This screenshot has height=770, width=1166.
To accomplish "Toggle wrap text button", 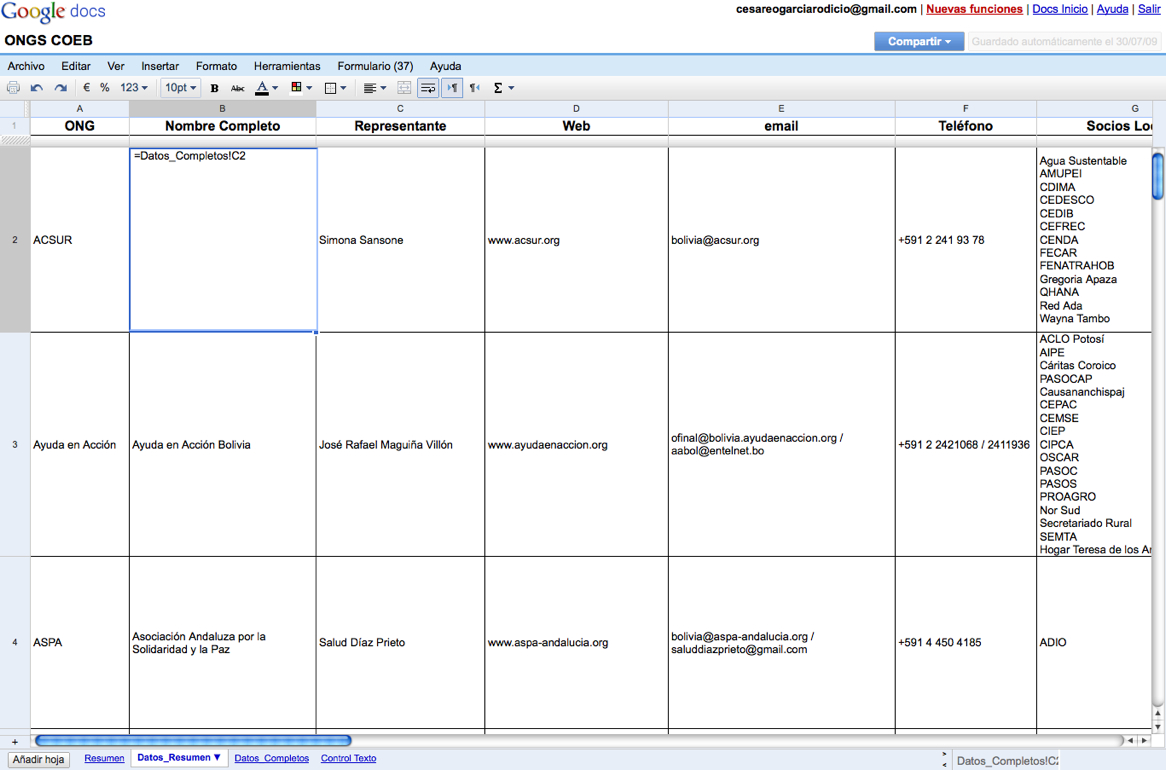I will click(428, 88).
